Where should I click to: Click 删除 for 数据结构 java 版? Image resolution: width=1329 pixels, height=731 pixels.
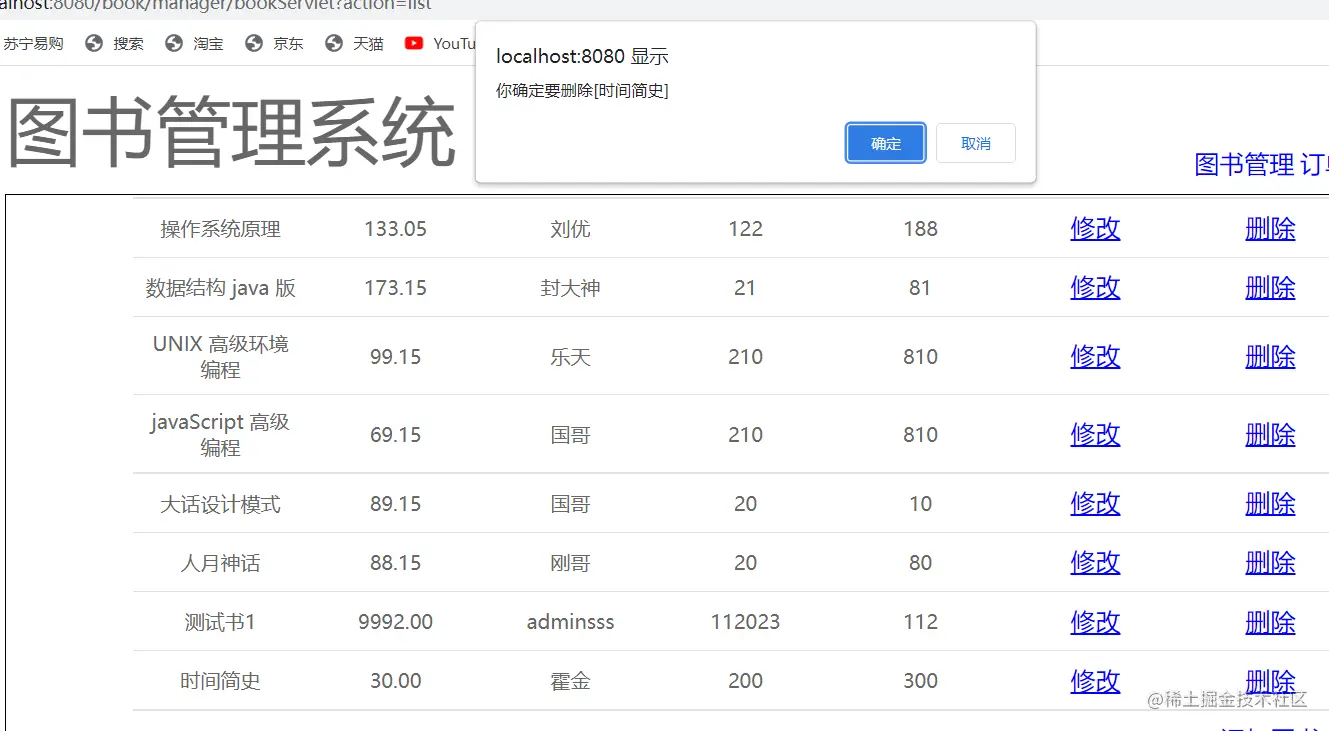pyautogui.click(x=1270, y=288)
